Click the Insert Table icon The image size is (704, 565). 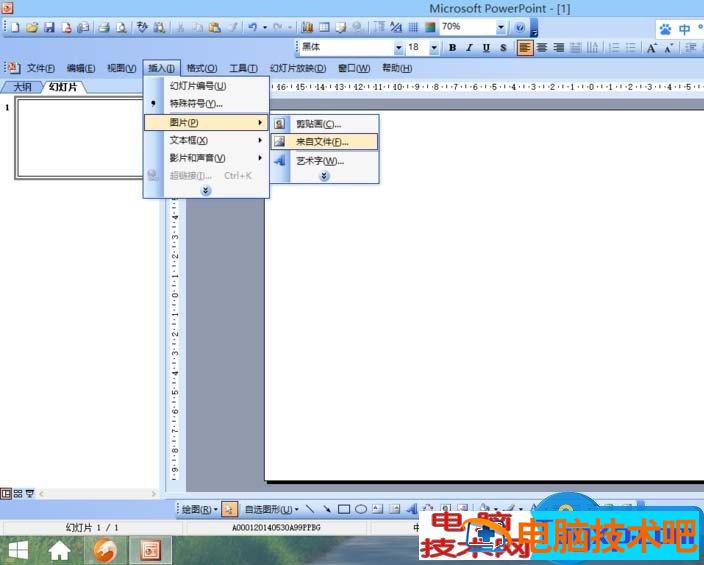[x=324, y=27]
